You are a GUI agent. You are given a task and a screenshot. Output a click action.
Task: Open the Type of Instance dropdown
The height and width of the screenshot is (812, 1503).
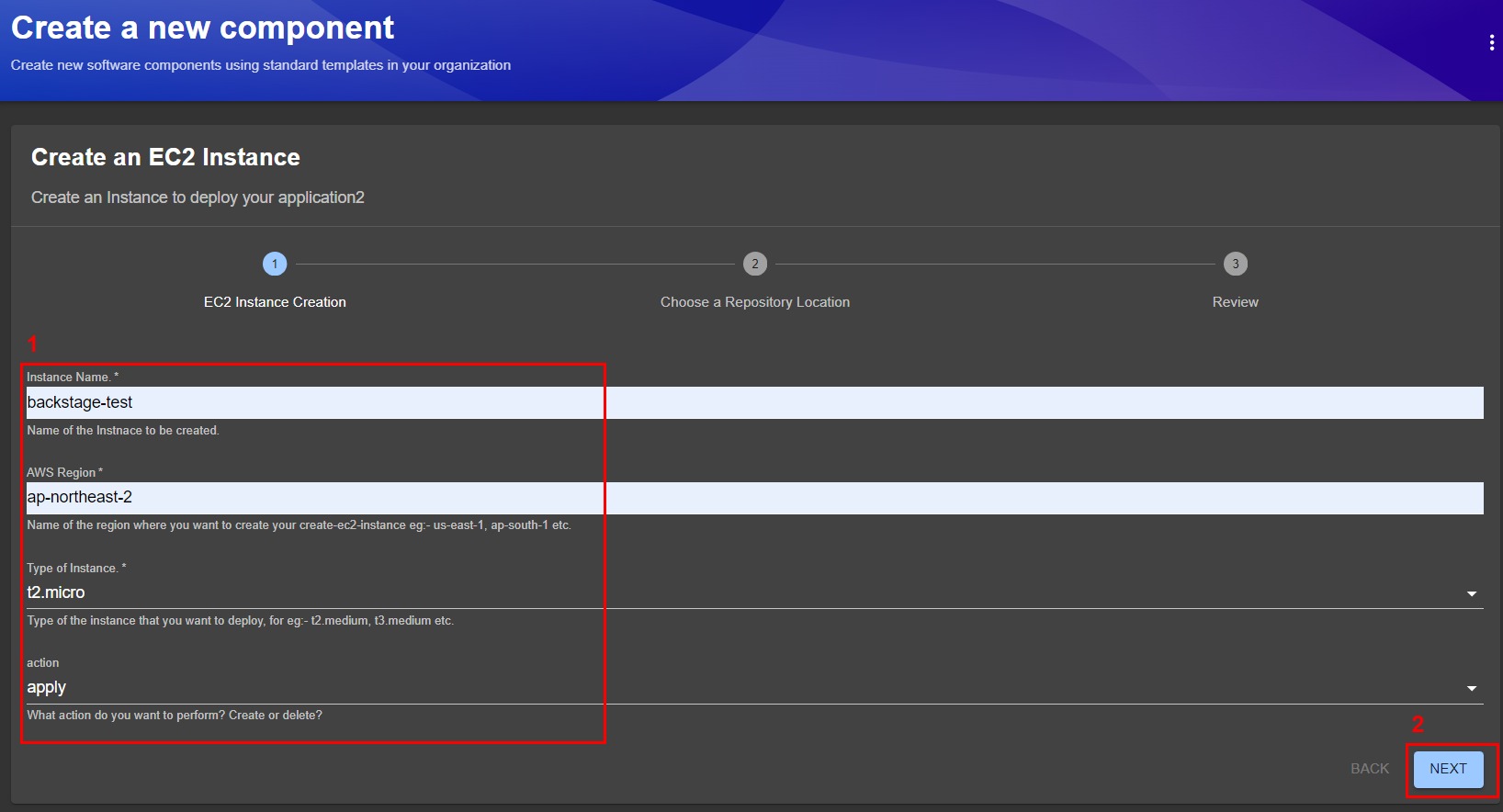coord(754,593)
